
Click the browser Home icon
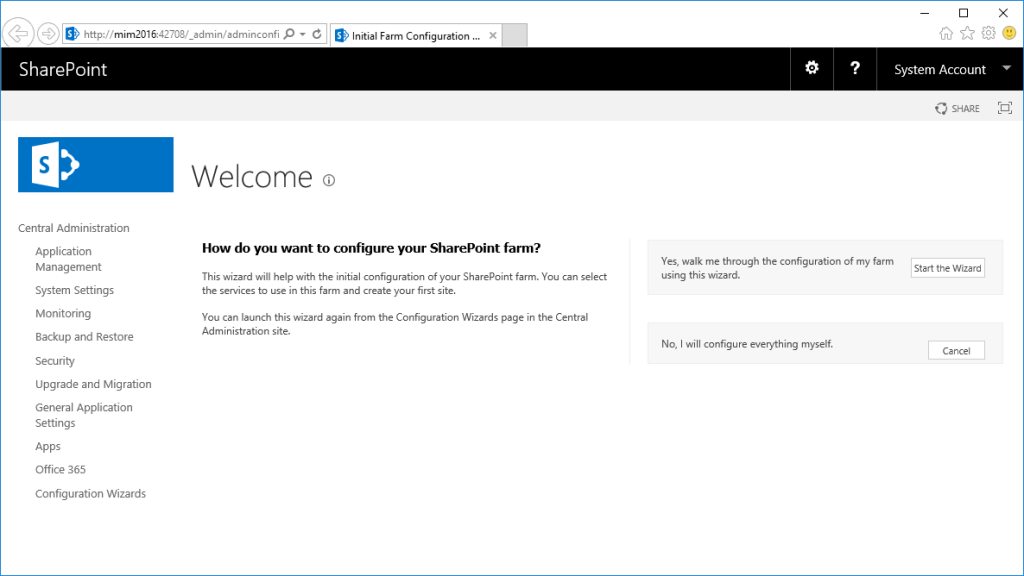point(946,33)
